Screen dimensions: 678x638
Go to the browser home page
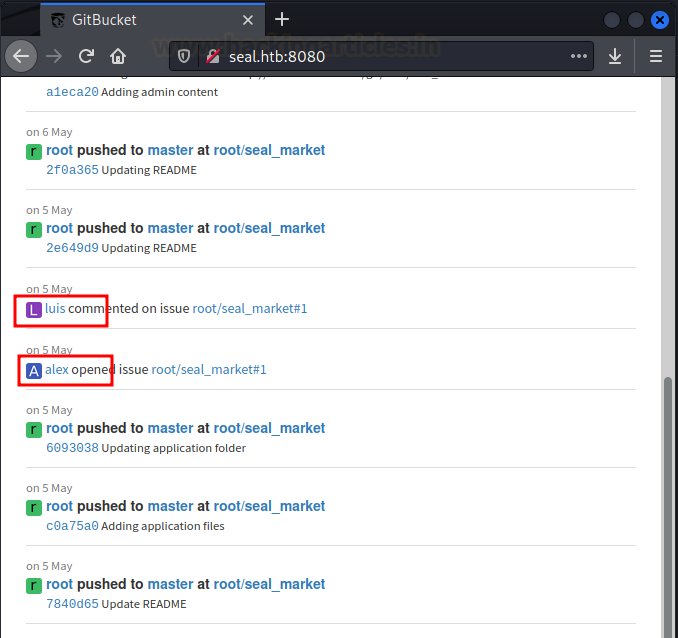(118, 56)
